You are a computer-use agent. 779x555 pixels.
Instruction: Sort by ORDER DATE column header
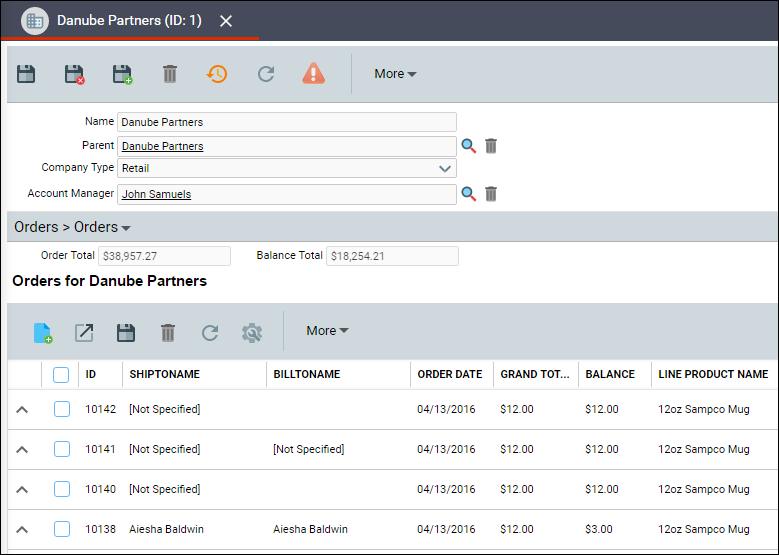pos(450,374)
